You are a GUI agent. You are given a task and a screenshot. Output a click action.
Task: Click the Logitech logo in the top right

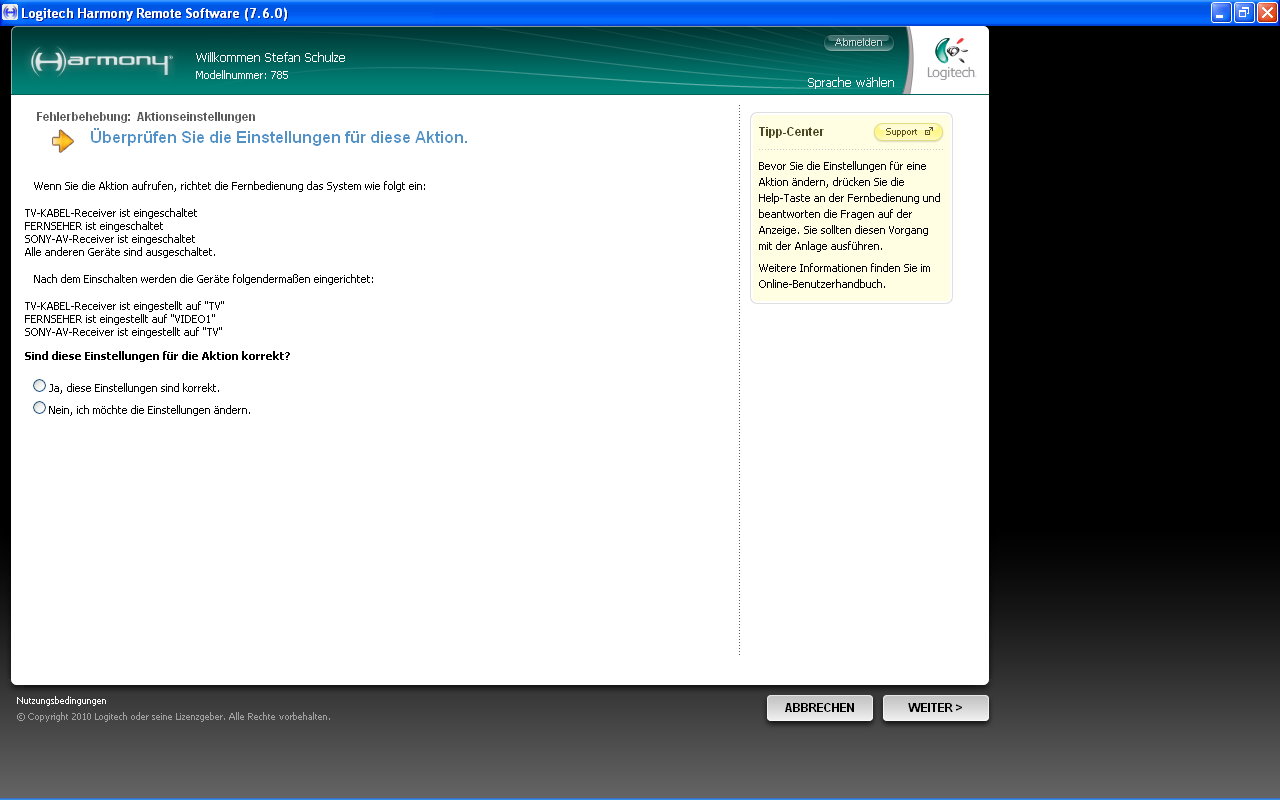[950, 60]
